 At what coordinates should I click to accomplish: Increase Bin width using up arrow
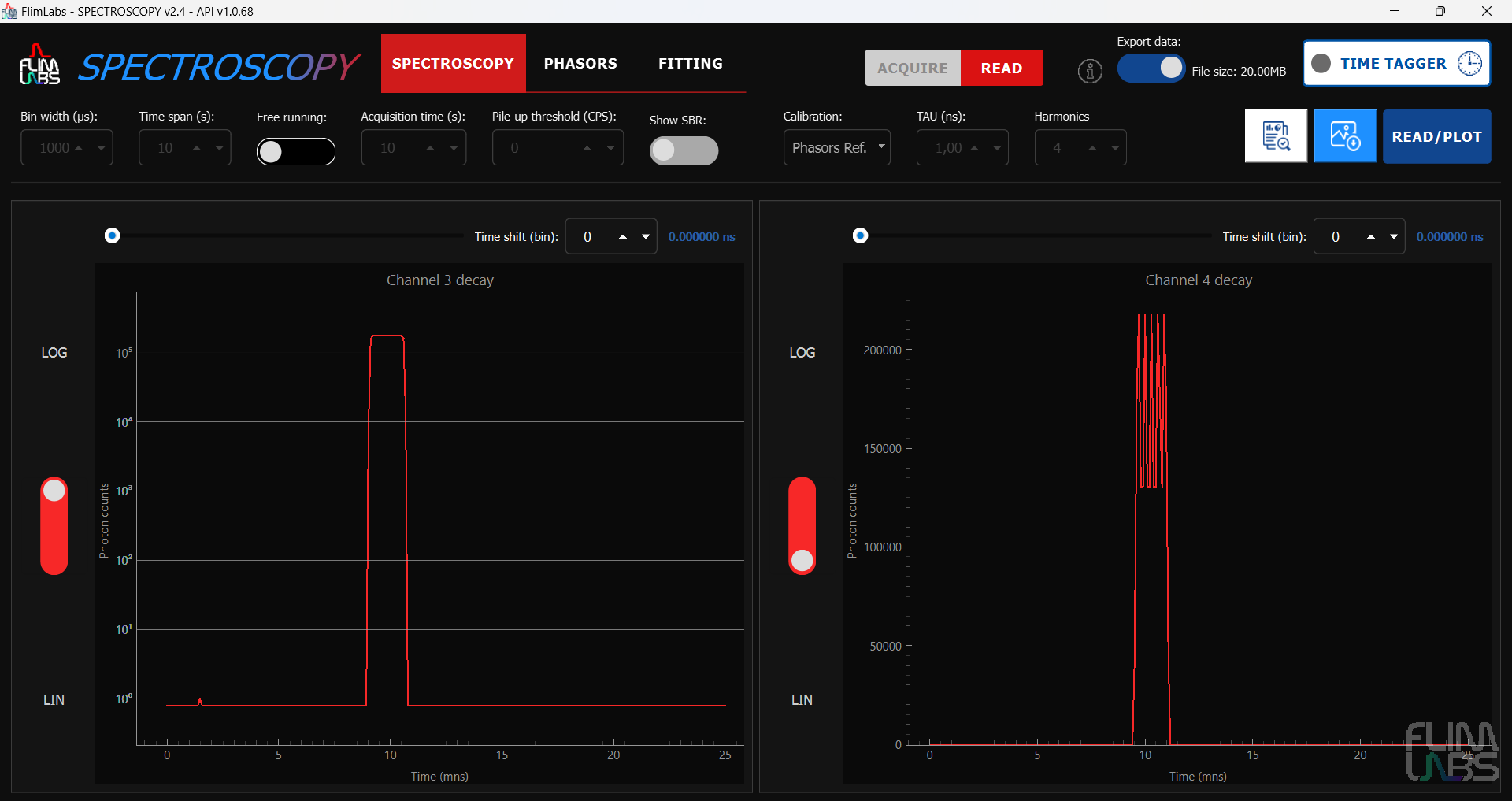(x=79, y=148)
